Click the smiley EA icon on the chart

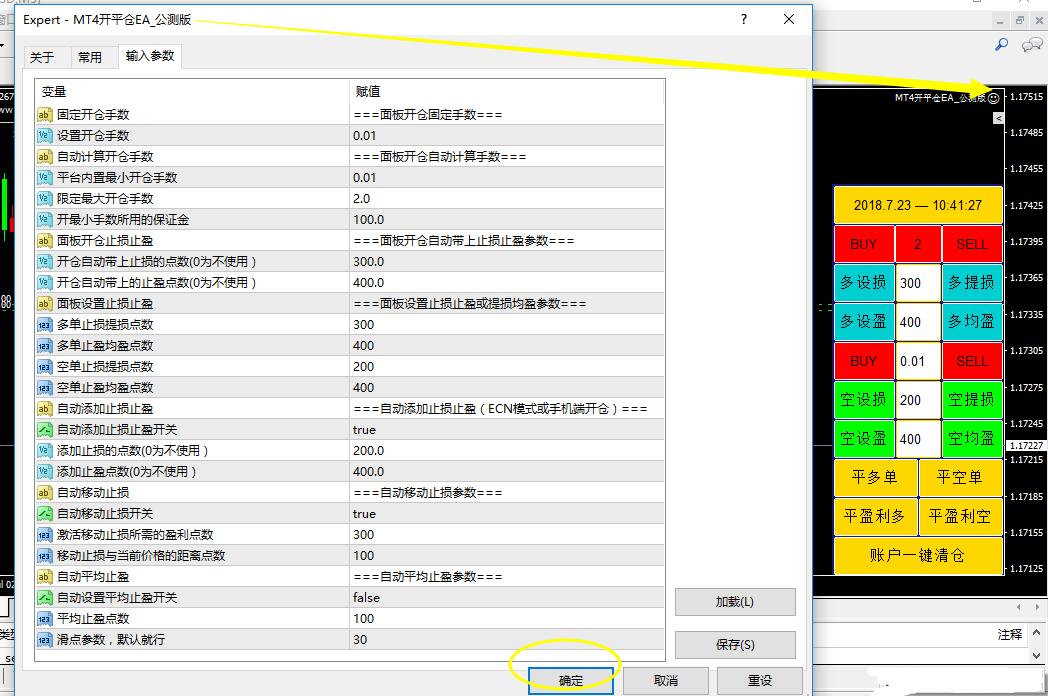(993, 98)
